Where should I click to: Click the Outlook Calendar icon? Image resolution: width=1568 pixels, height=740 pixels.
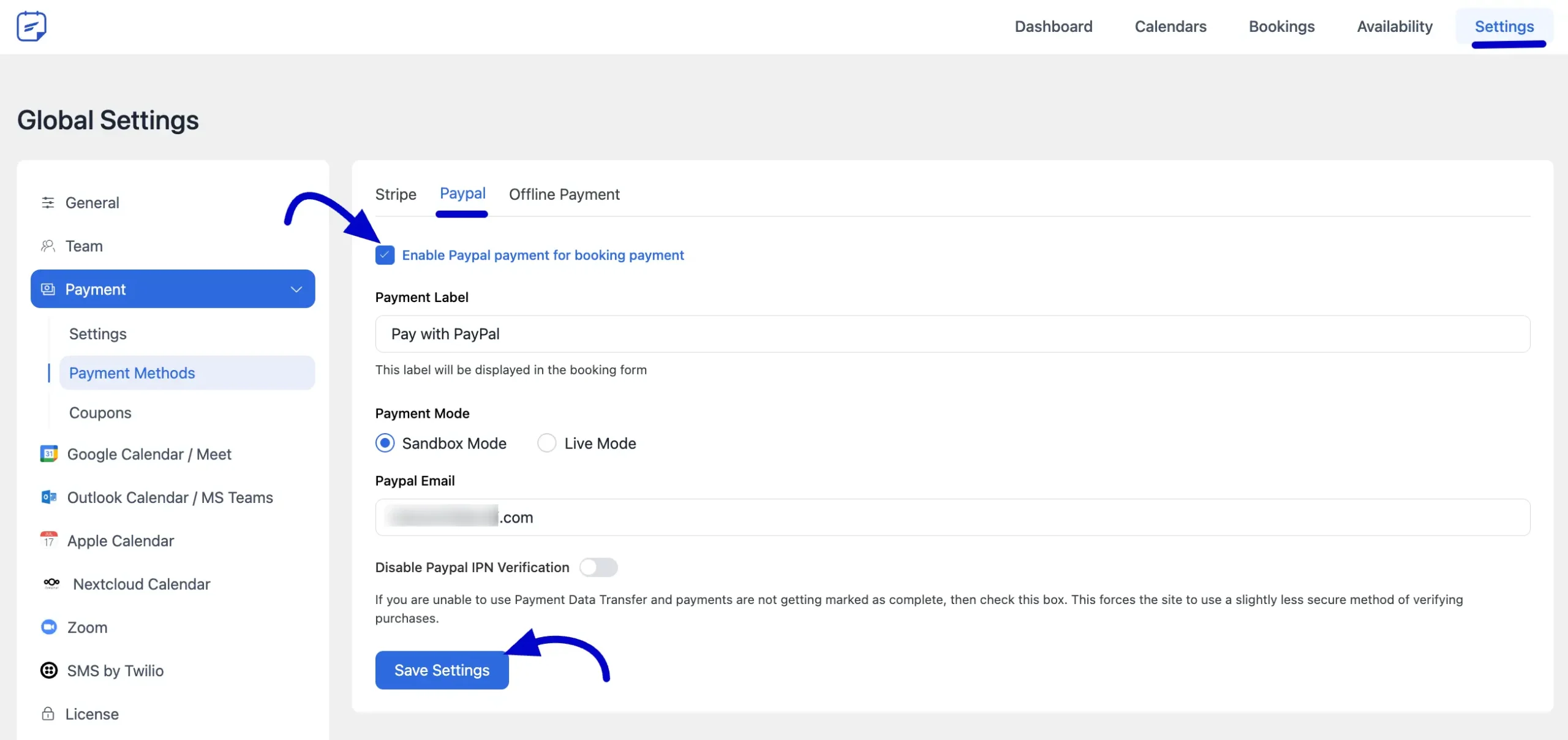click(x=49, y=497)
